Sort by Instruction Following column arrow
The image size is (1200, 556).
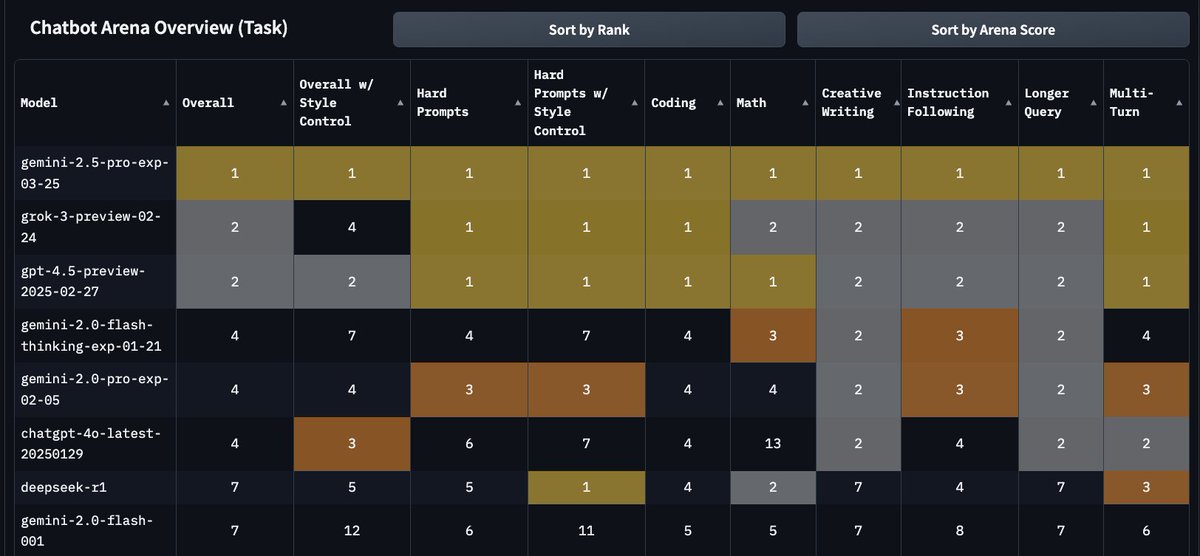tap(1008, 103)
